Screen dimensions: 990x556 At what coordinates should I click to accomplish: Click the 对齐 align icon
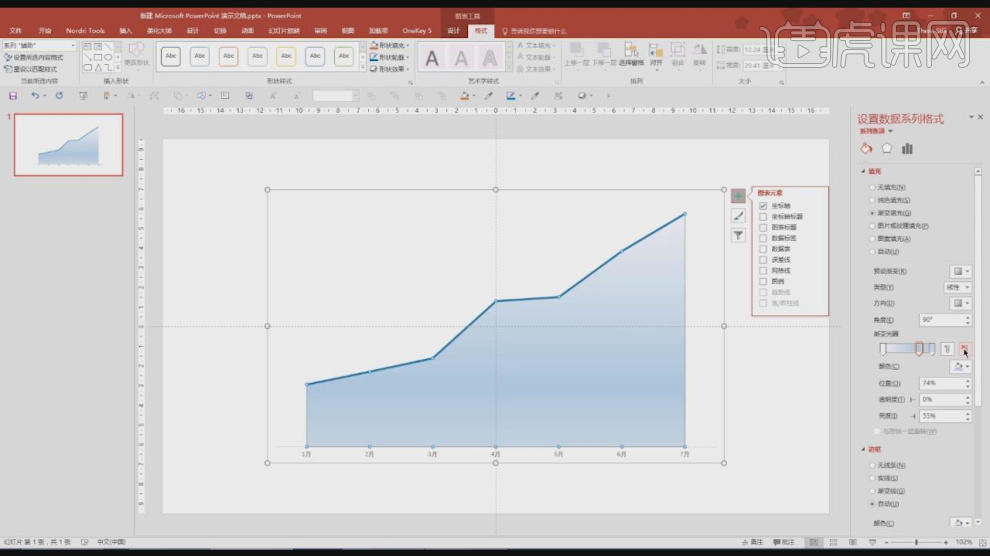[x=656, y=54]
